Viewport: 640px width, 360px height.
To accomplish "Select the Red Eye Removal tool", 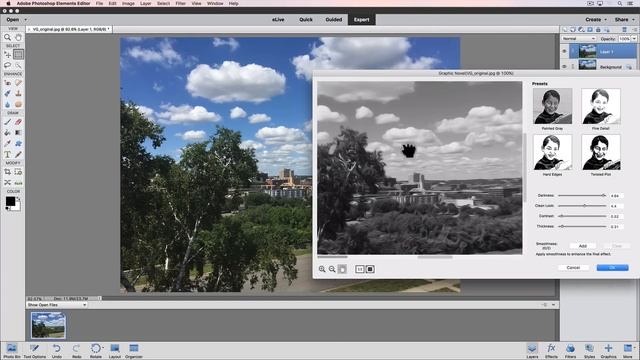I will [x=7, y=82].
